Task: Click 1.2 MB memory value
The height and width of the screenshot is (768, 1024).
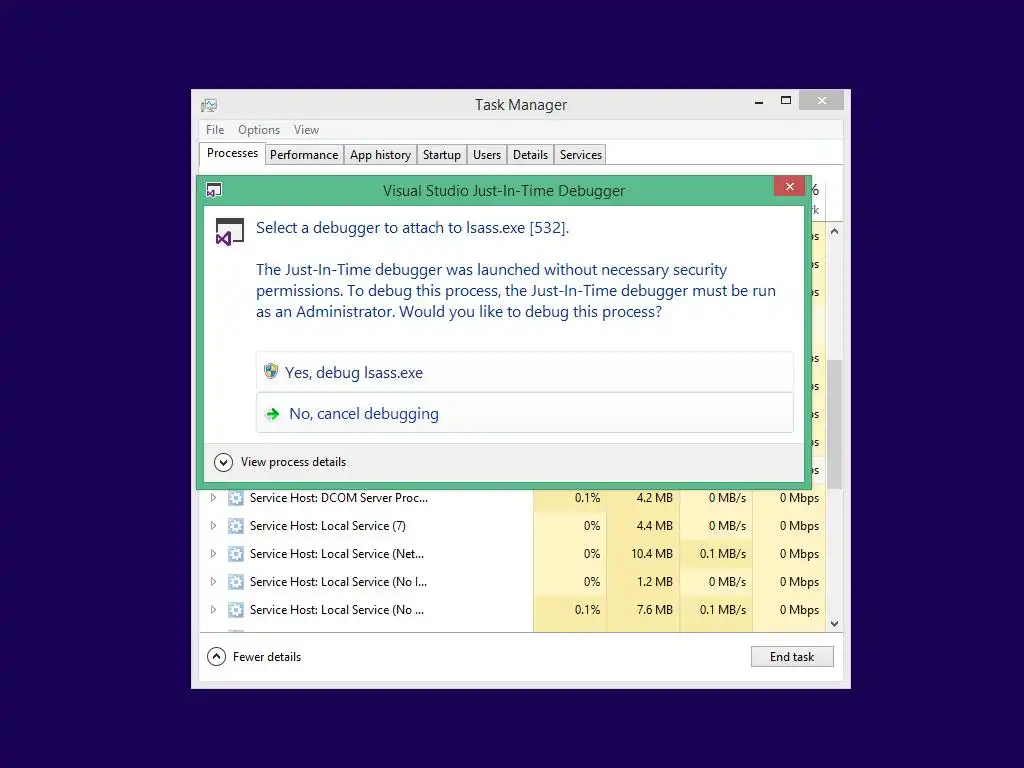Action: pyautogui.click(x=654, y=582)
